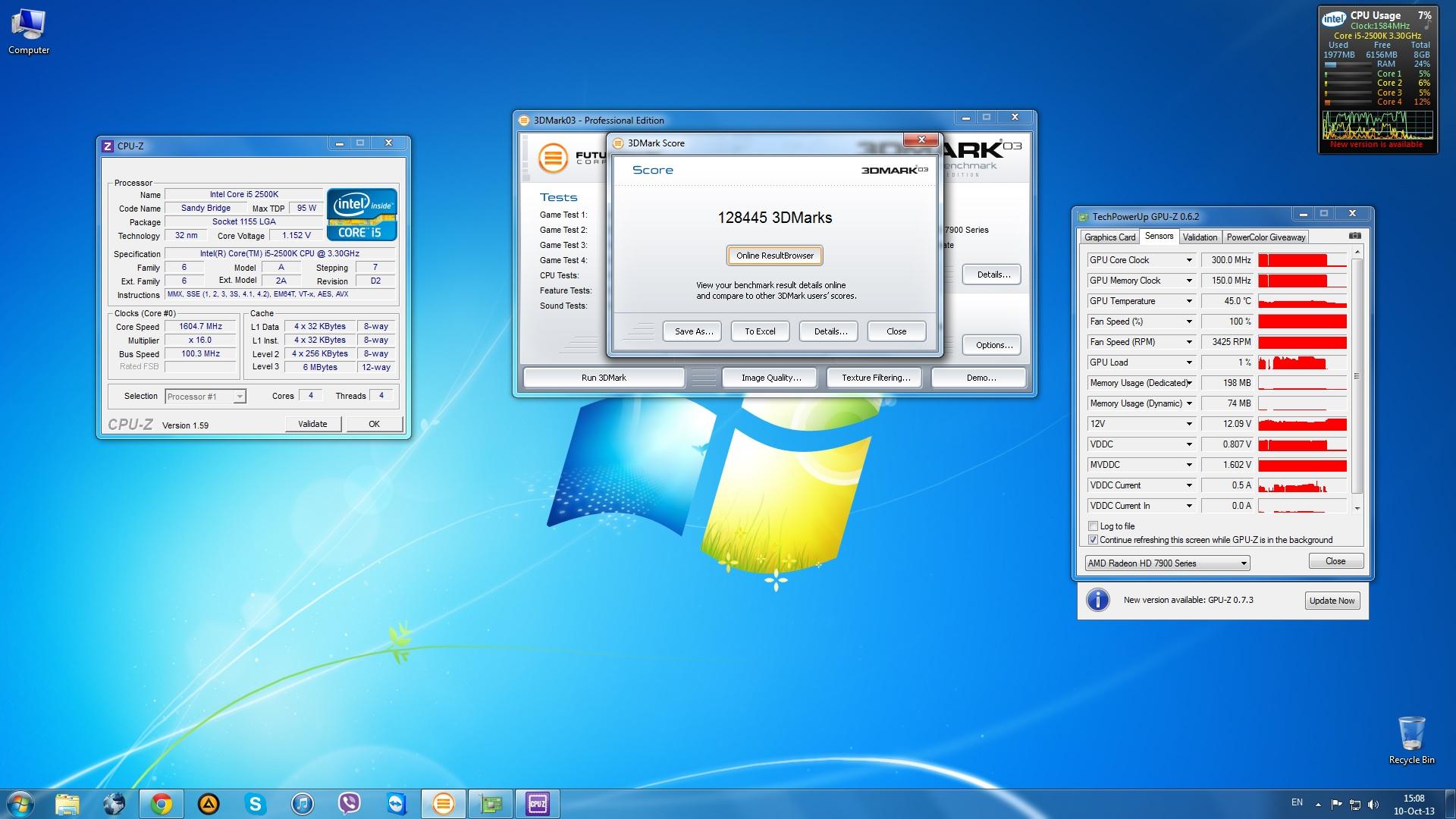Launch the globe browser icon in the taskbar
Image resolution: width=1456 pixels, height=819 pixels.
tap(115, 804)
